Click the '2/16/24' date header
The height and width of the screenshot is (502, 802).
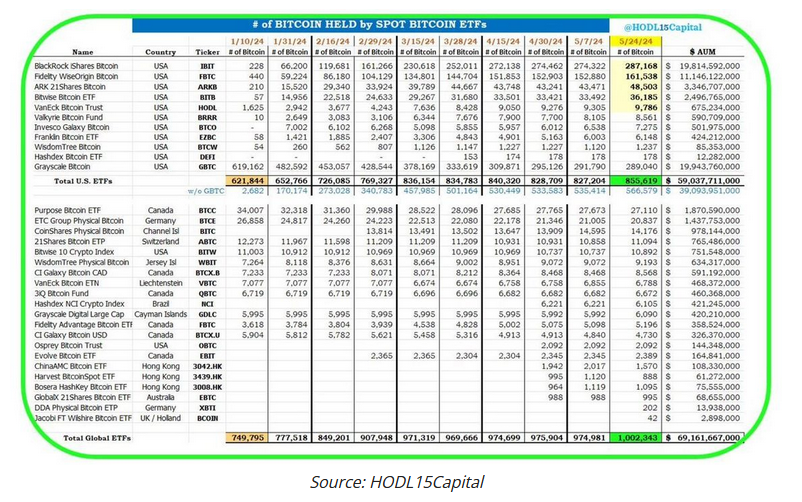(x=332, y=41)
